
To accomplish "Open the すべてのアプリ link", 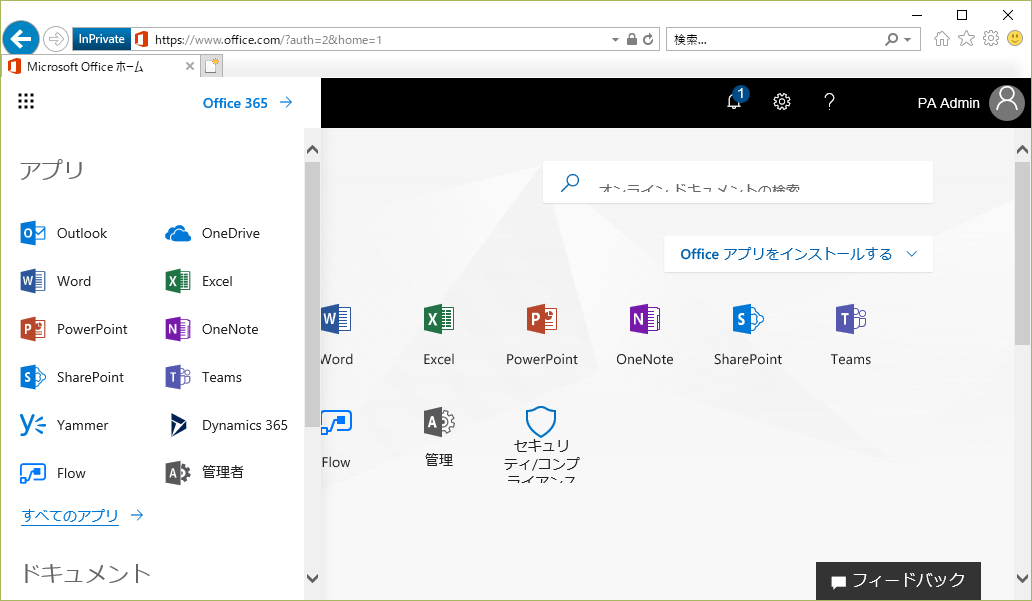I will point(82,515).
